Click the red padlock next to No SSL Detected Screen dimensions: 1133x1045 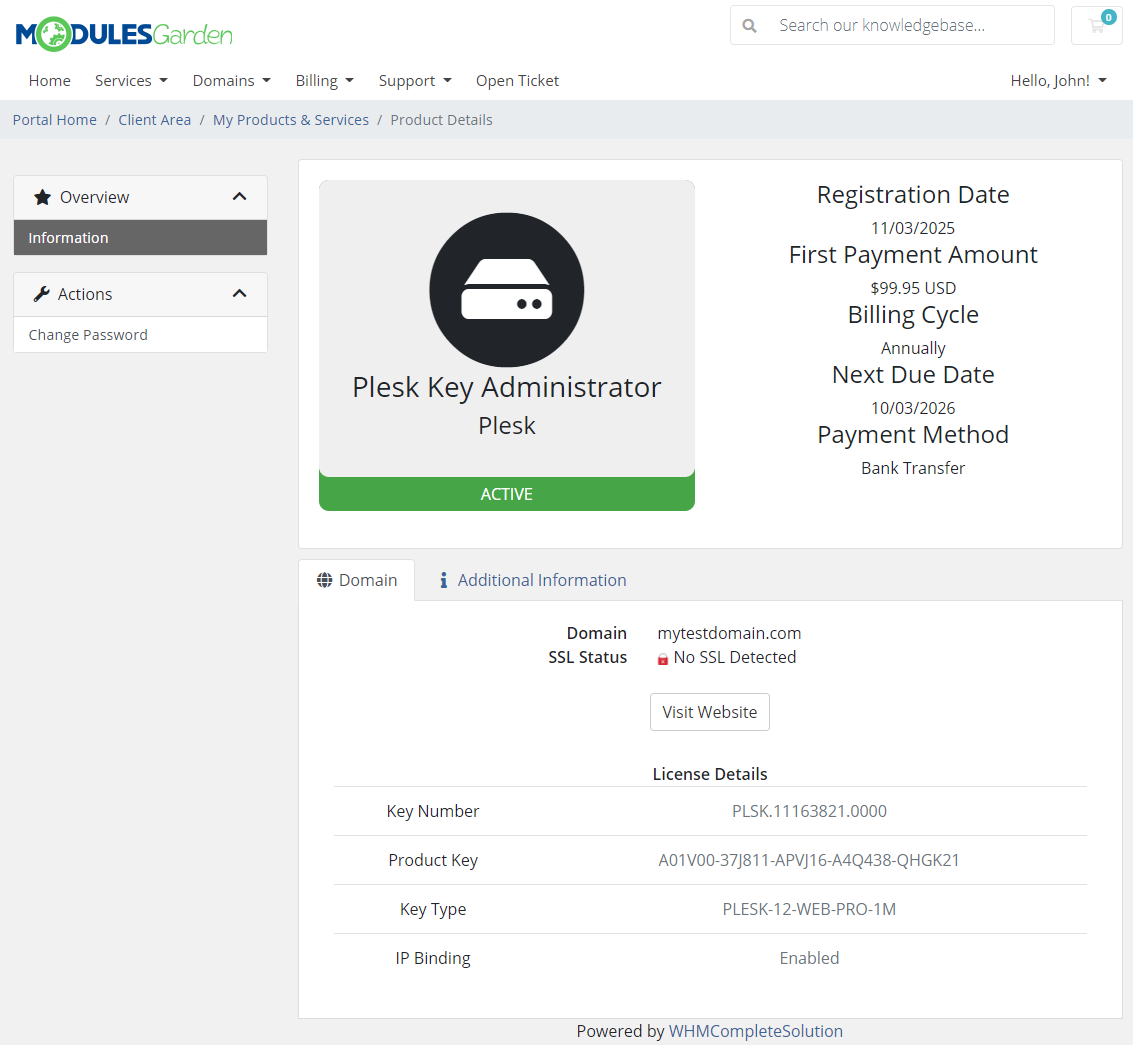click(x=662, y=658)
